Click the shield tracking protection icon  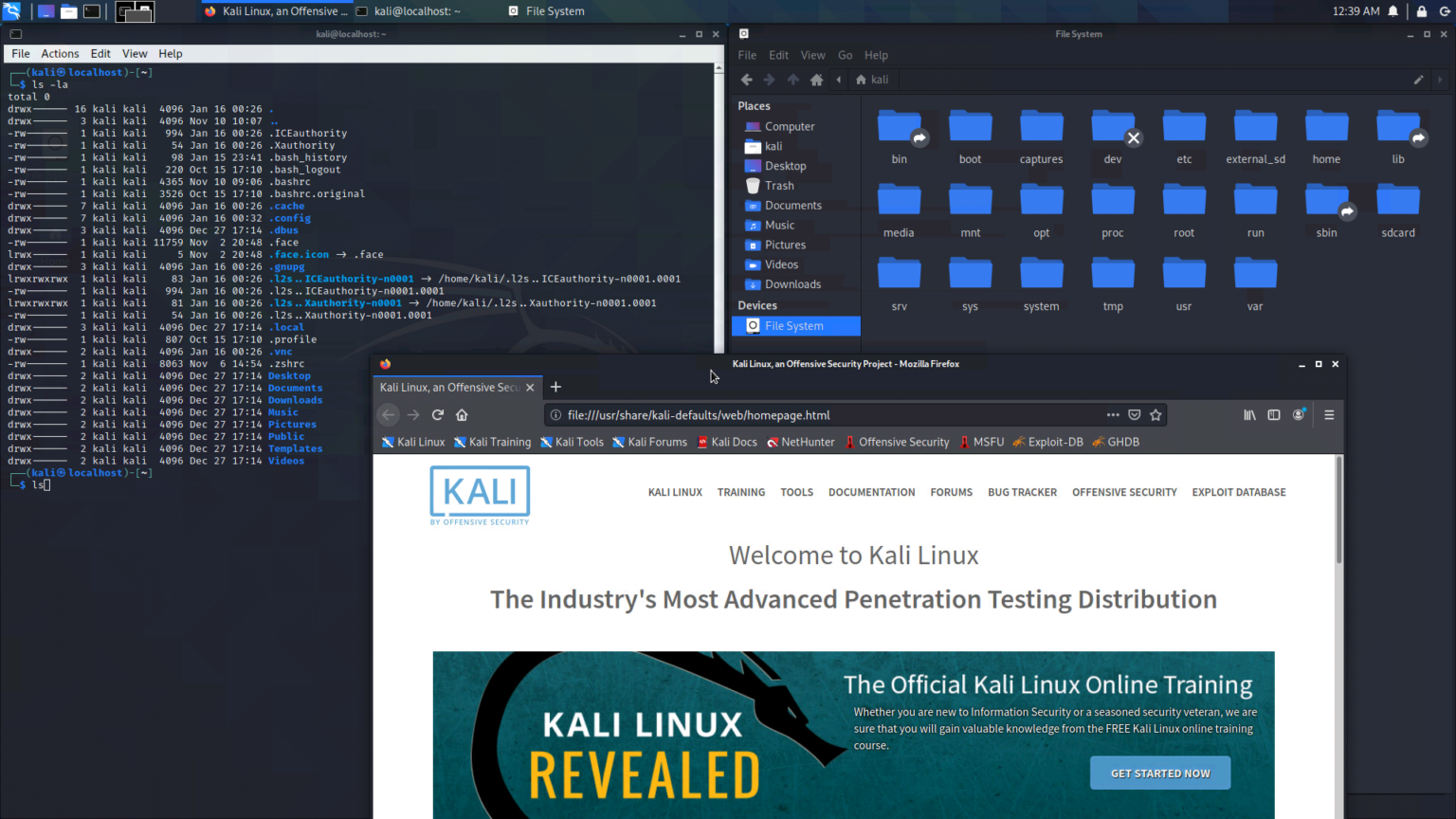pyautogui.click(x=1135, y=414)
